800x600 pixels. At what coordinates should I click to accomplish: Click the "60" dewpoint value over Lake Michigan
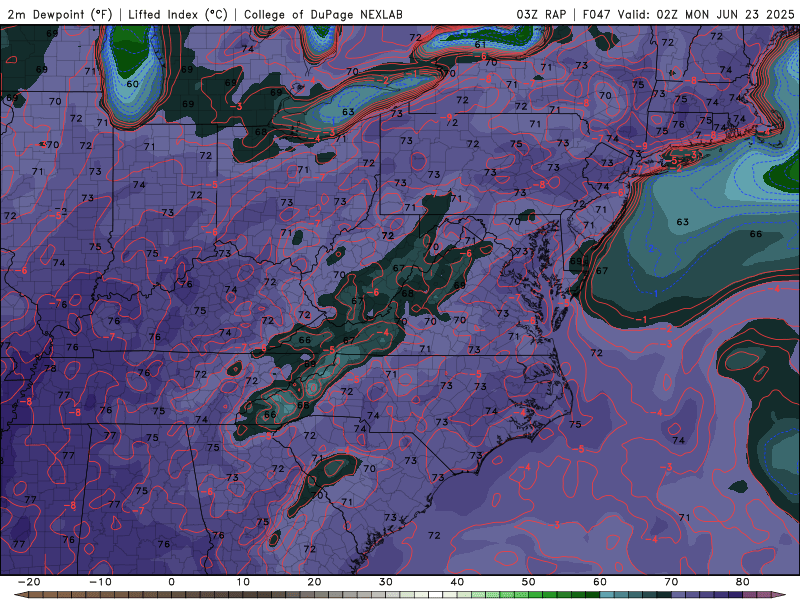tap(132, 84)
